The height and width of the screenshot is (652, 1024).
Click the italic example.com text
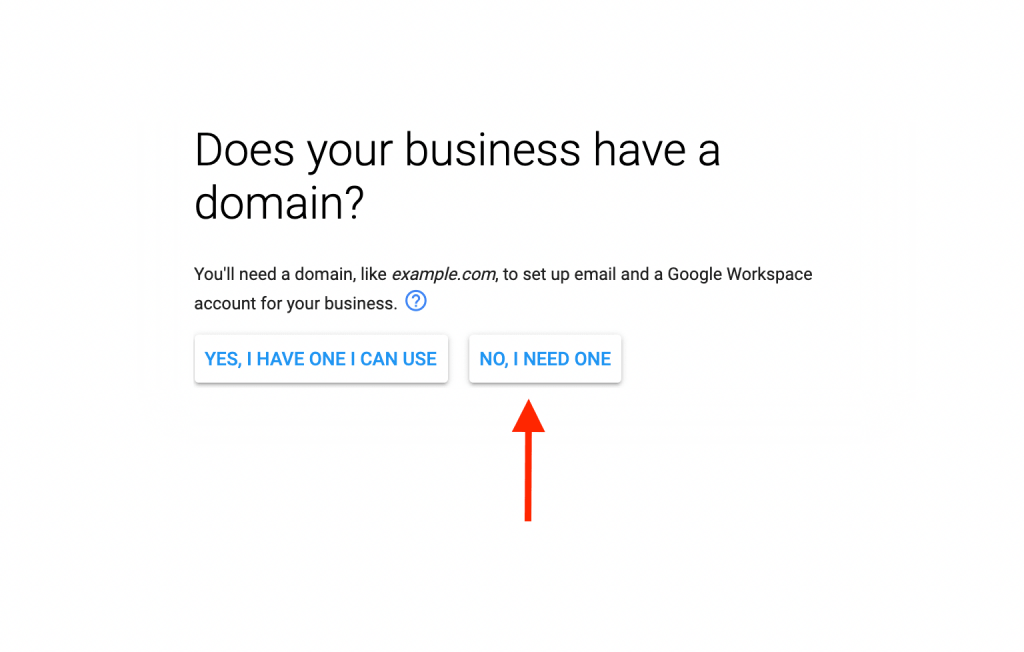444,274
